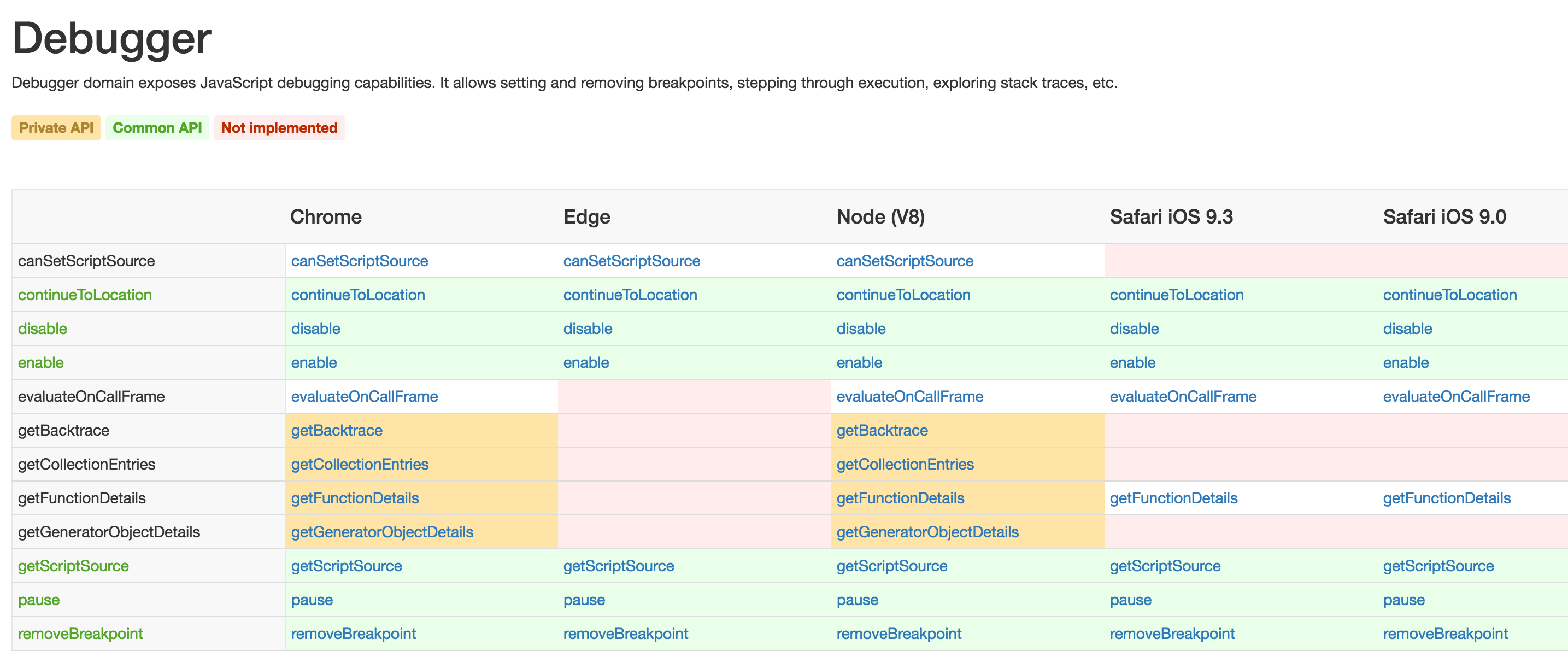Open Edge canSetScriptSource link
Viewport: 1568px width, 651px height.
point(631,261)
